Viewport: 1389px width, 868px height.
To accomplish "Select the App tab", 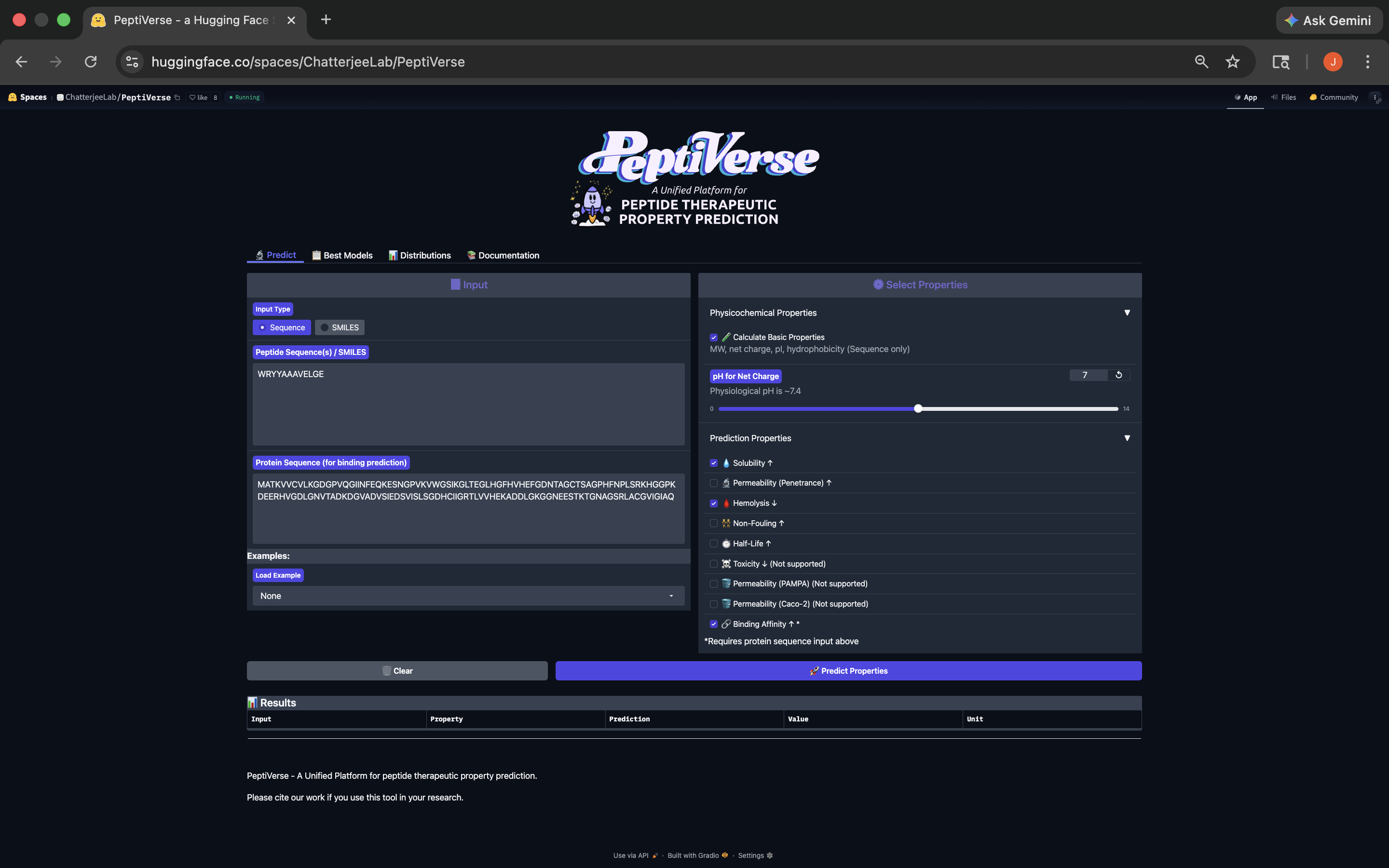I will (1245, 97).
